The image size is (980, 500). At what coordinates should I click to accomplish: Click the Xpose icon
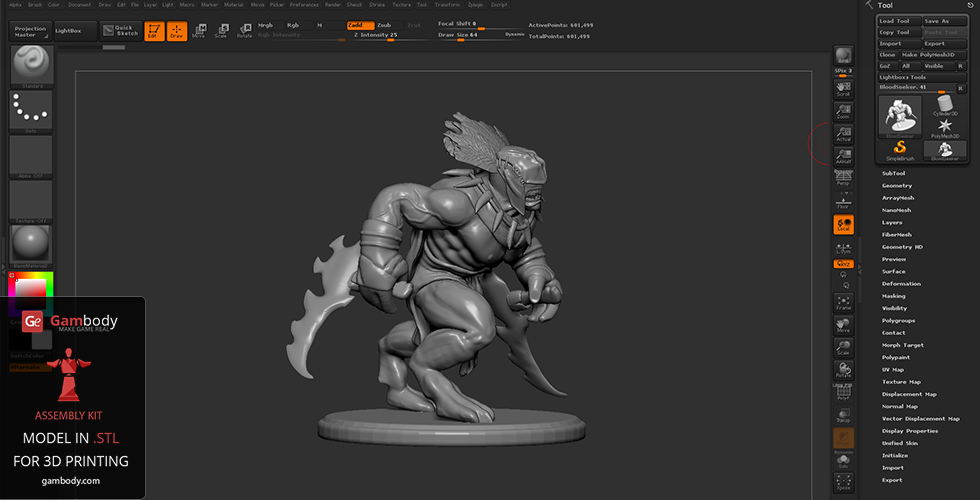844,482
